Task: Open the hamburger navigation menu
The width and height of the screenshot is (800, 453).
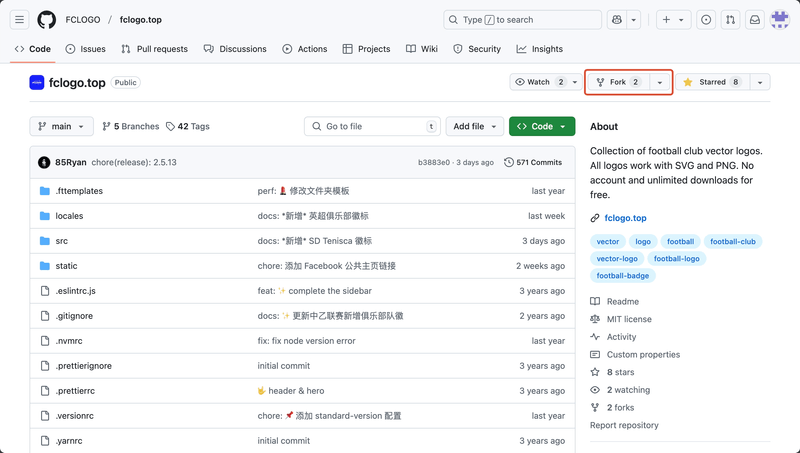Action: [x=20, y=20]
